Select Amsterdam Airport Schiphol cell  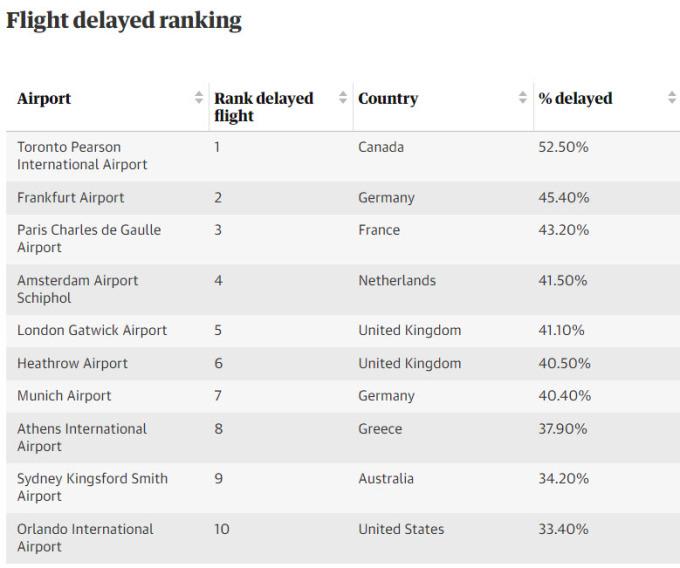[78, 289]
